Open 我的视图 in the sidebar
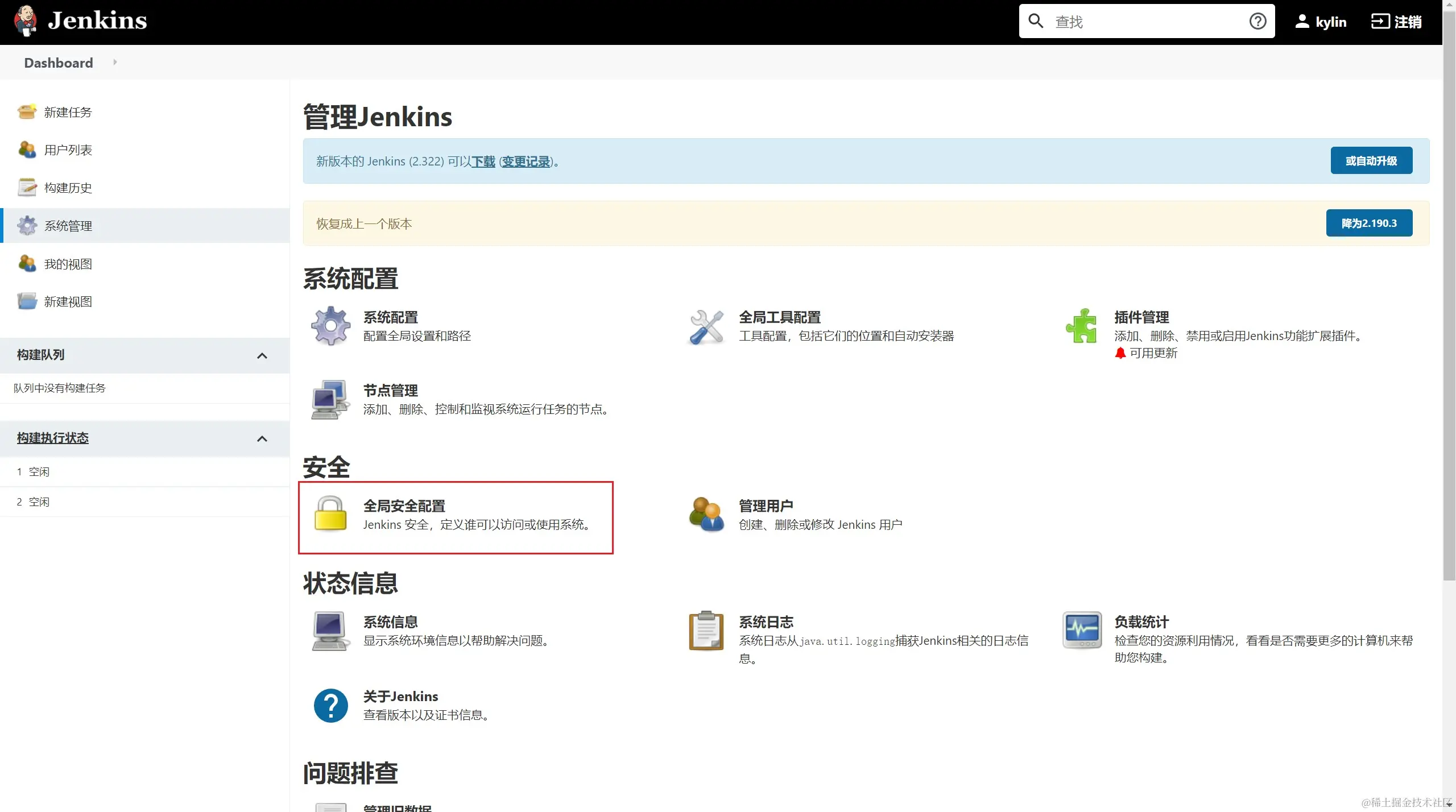Viewport: 1456px width, 812px height. tap(68, 264)
